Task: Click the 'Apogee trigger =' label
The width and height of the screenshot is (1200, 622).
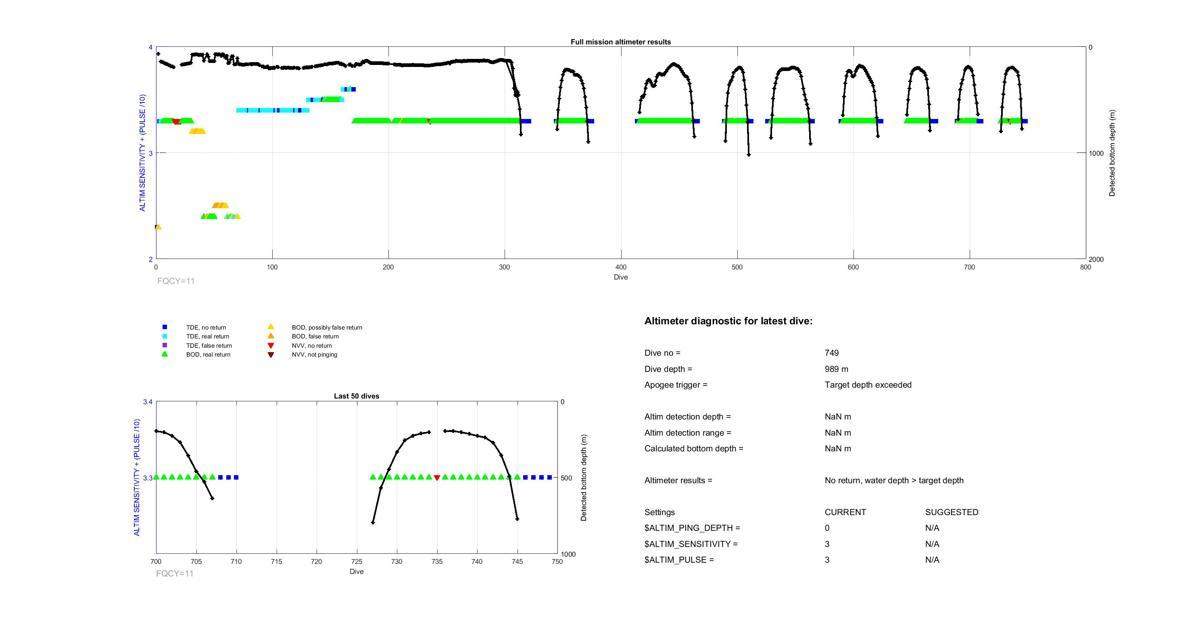Action: click(675, 385)
